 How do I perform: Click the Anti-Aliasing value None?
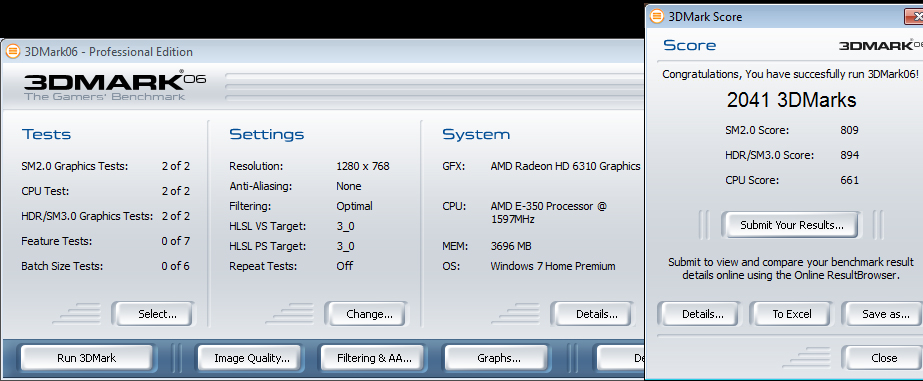[x=348, y=186]
